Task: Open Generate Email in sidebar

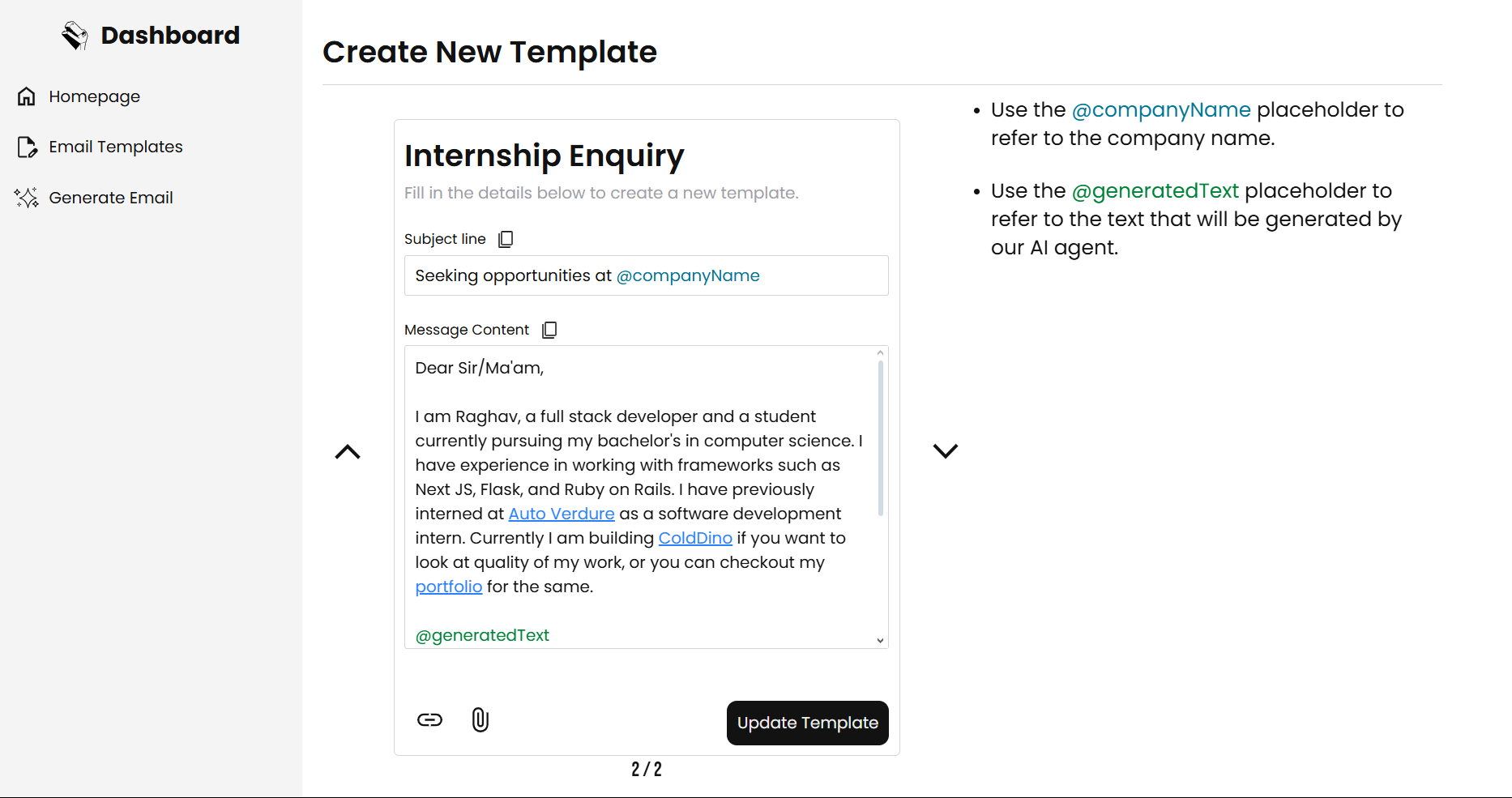Action: click(111, 198)
